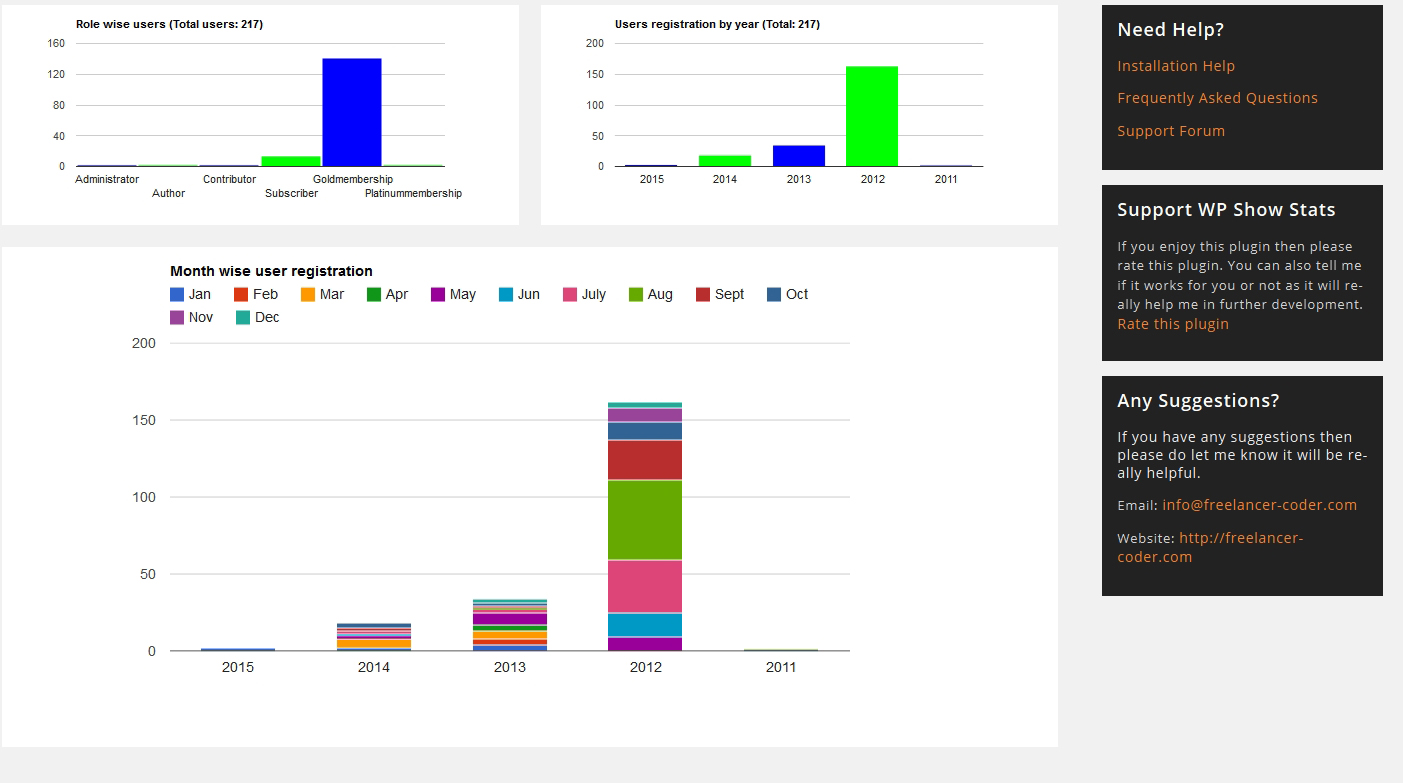The image size is (1403, 783).
Task: Click the info@freelancer-coder.com email link
Action: (x=1259, y=505)
